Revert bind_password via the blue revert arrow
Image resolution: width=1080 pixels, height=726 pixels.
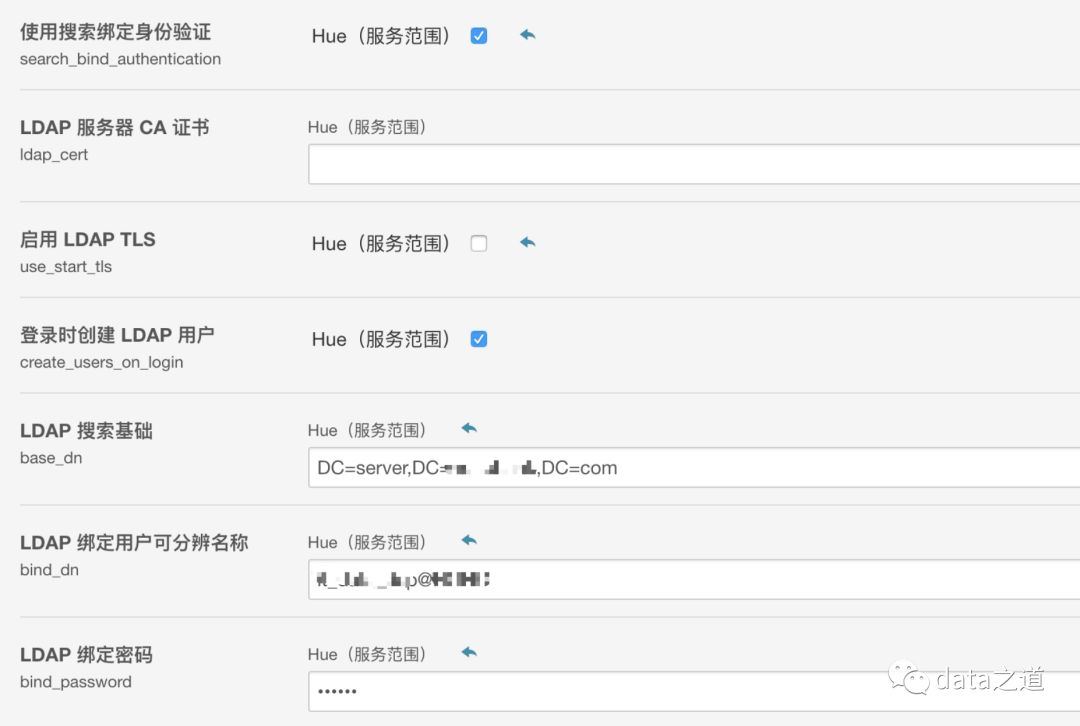tap(468, 650)
